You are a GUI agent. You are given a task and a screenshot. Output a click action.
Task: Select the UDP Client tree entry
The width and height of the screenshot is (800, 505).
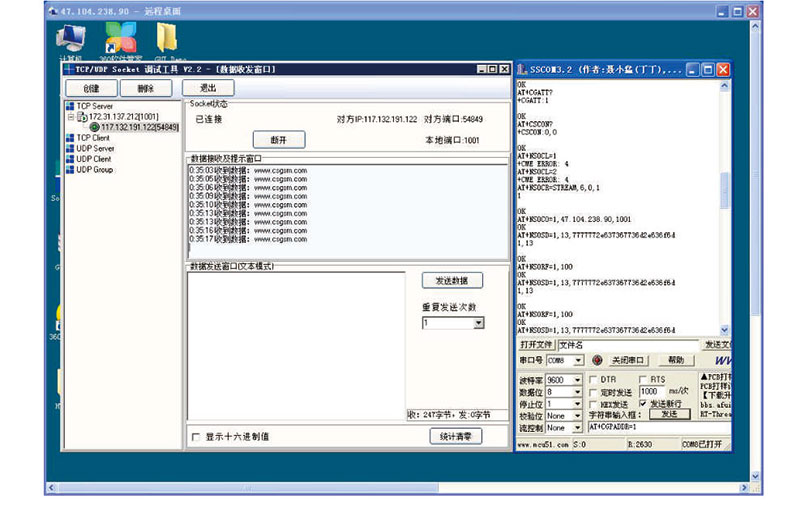pyautogui.click(x=89, y=159)
